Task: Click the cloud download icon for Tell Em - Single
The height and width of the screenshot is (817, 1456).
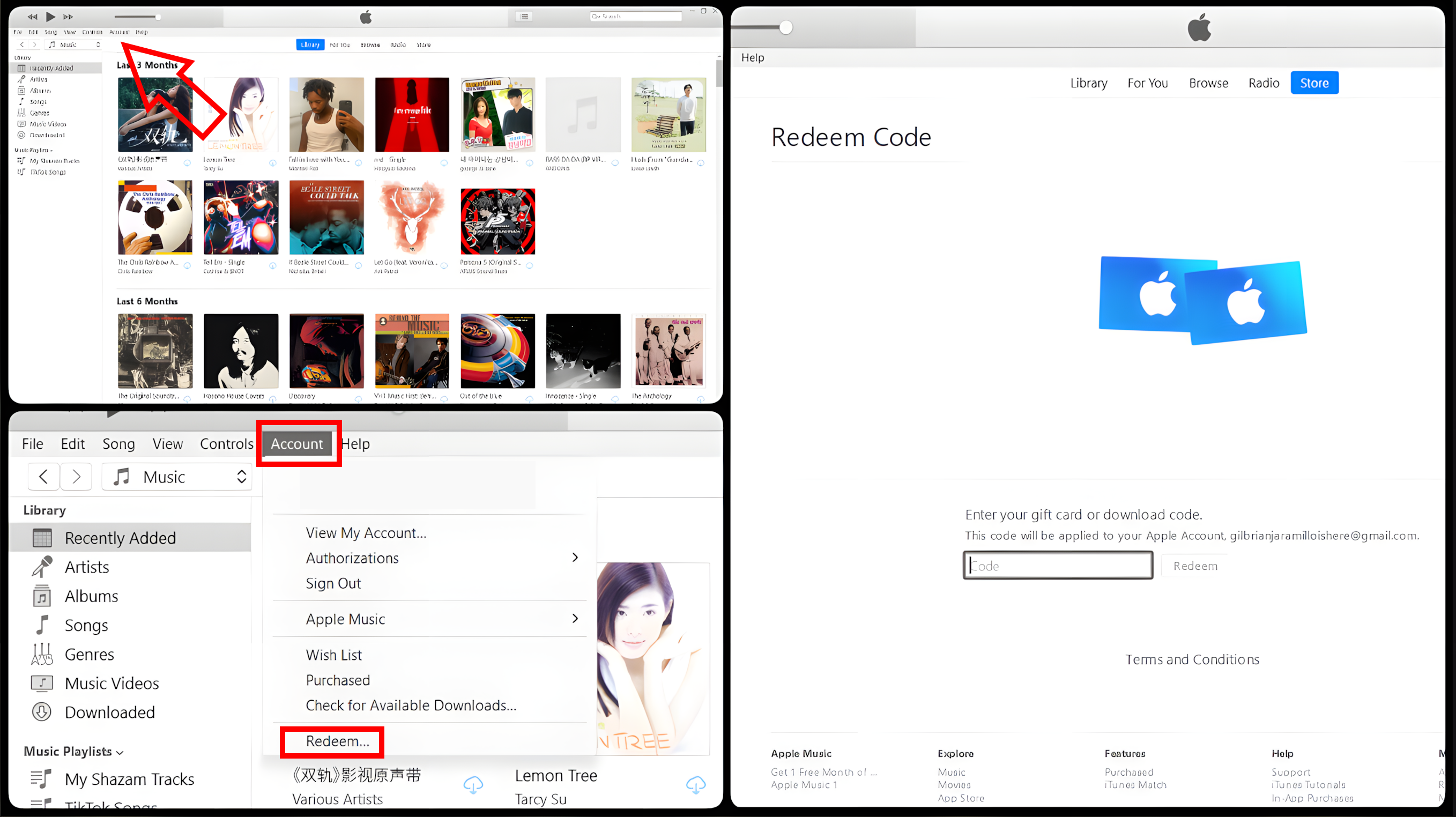Action: pos(273,265)
